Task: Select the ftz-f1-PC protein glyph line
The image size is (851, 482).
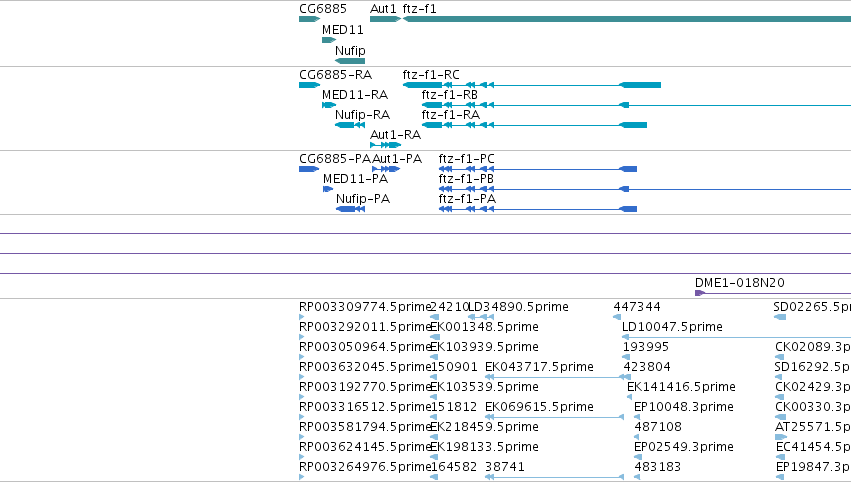Action: click(x=537, y=169)
